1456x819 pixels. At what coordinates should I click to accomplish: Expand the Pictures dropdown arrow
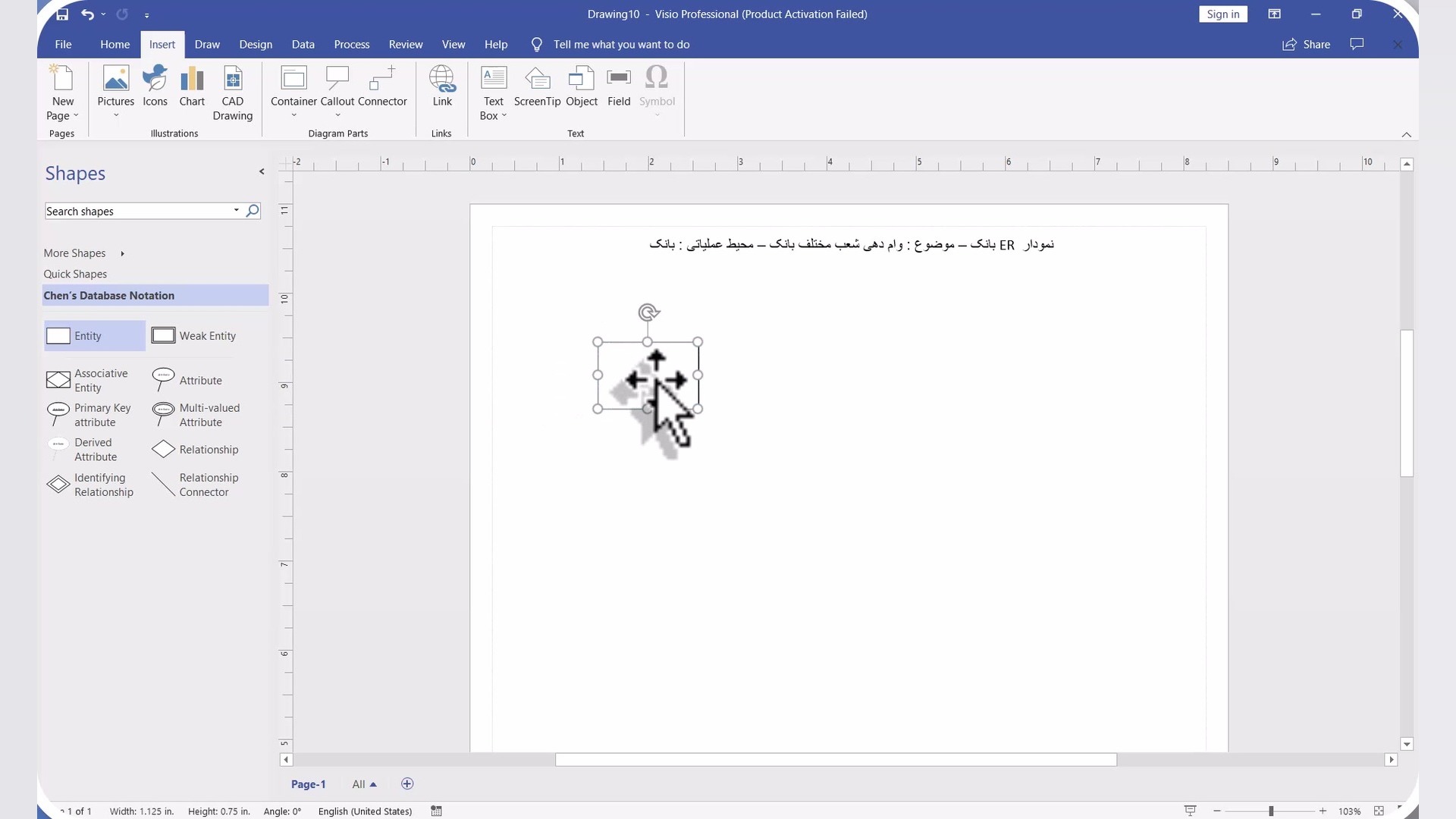coord(116,116)
